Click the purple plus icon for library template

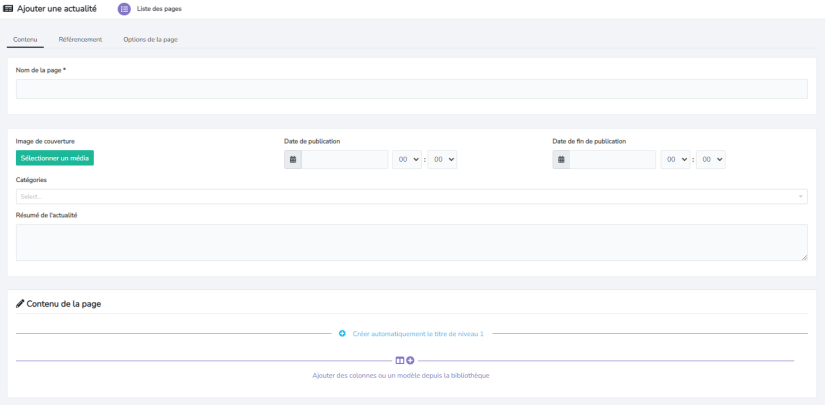(x=410, y=360)
